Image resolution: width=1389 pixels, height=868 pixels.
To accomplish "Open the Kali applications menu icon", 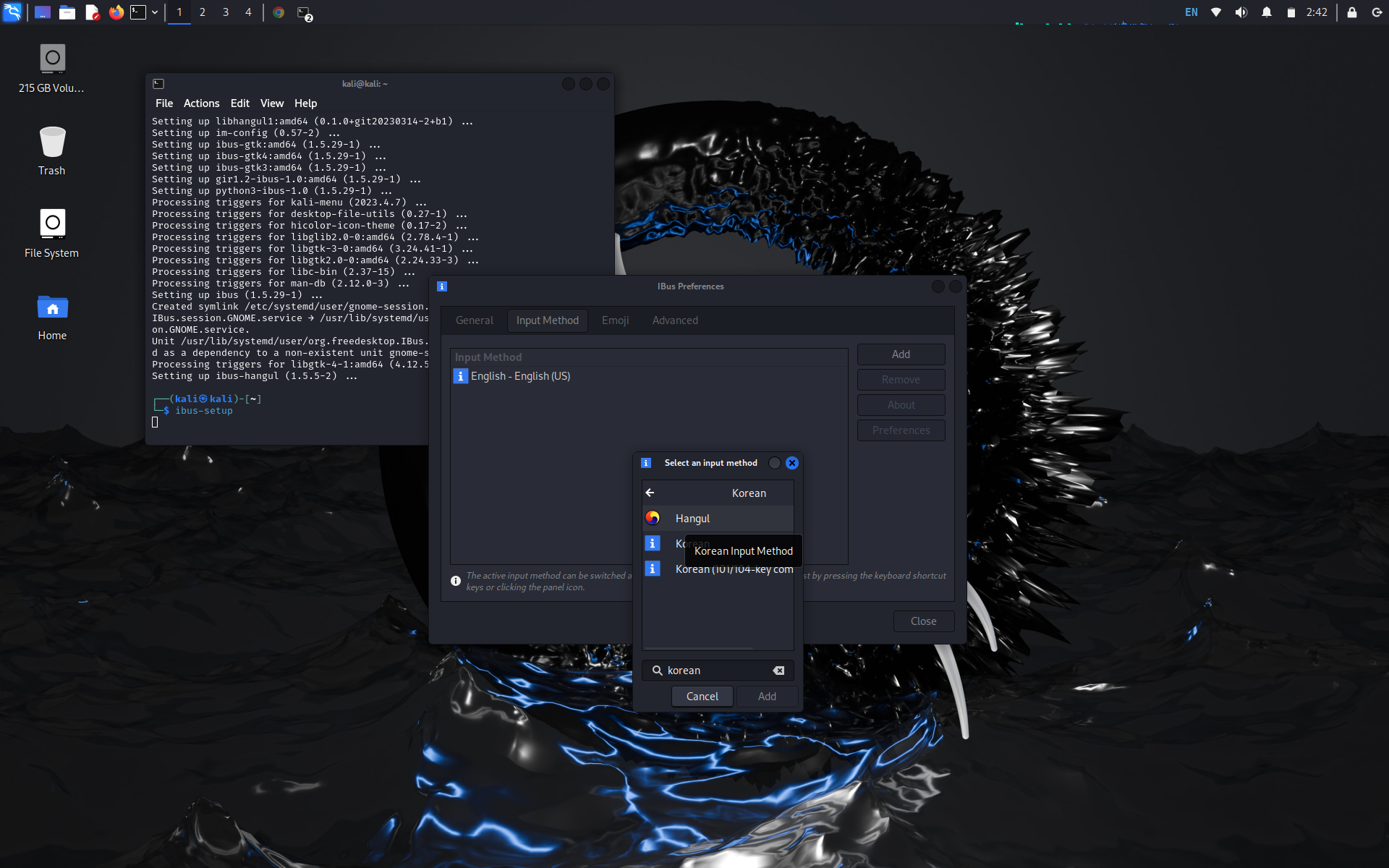I will (12, 12).
